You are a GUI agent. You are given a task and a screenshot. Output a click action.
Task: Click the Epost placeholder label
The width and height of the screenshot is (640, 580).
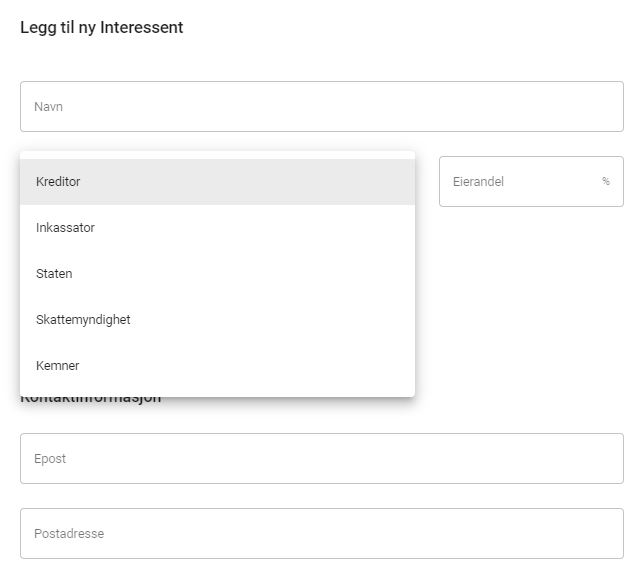50,459
